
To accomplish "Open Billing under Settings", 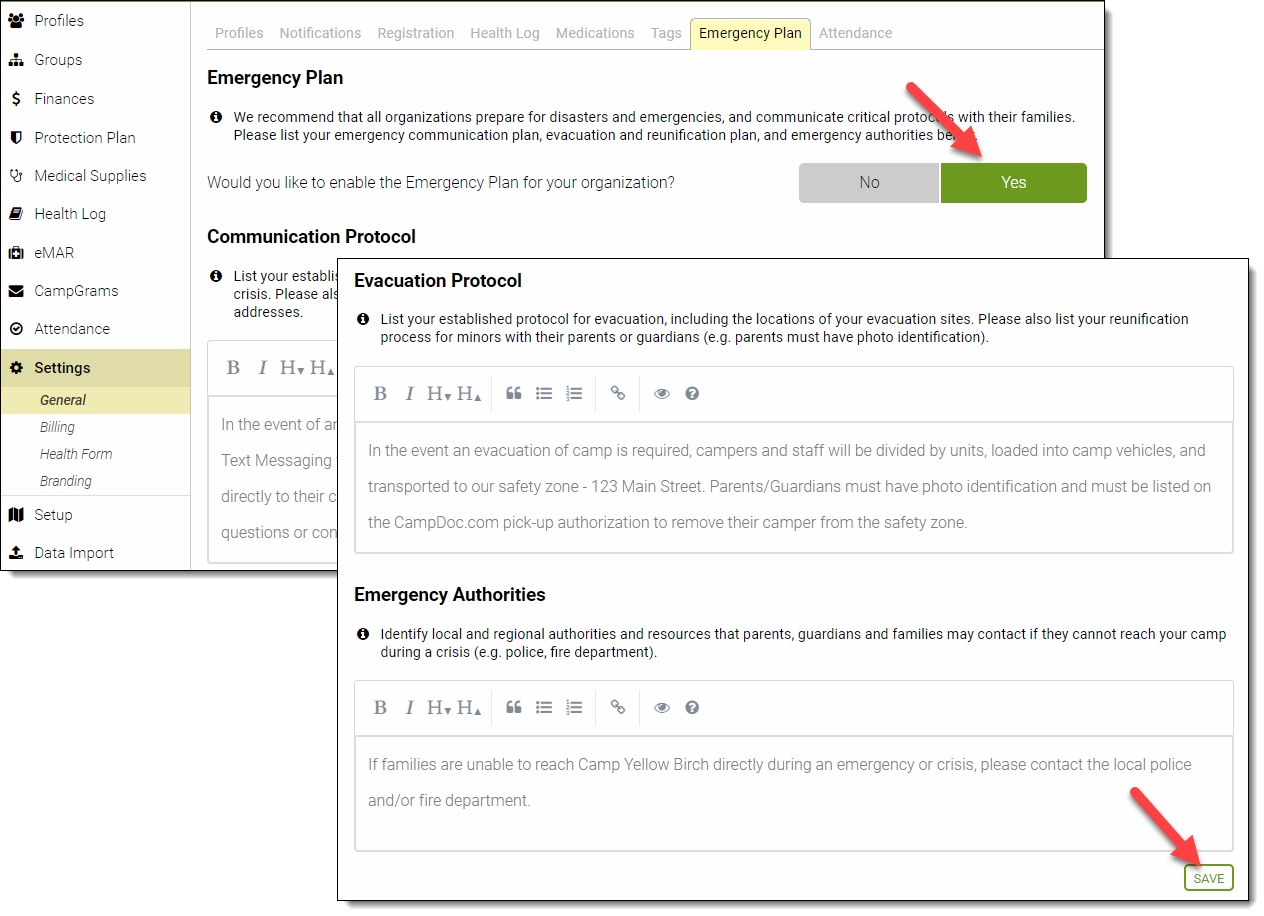I will point(57,427).
